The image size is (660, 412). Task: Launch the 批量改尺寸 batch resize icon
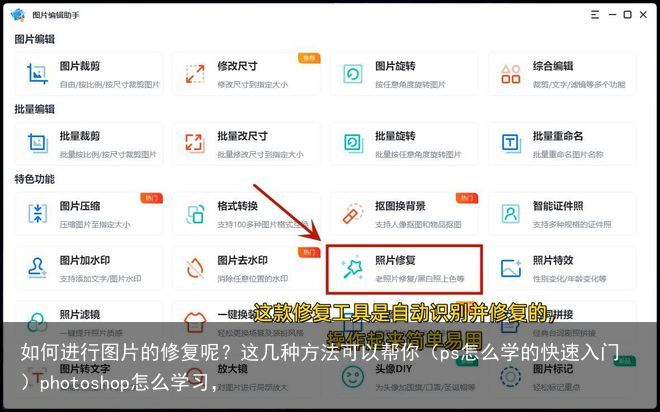(194, 143)
